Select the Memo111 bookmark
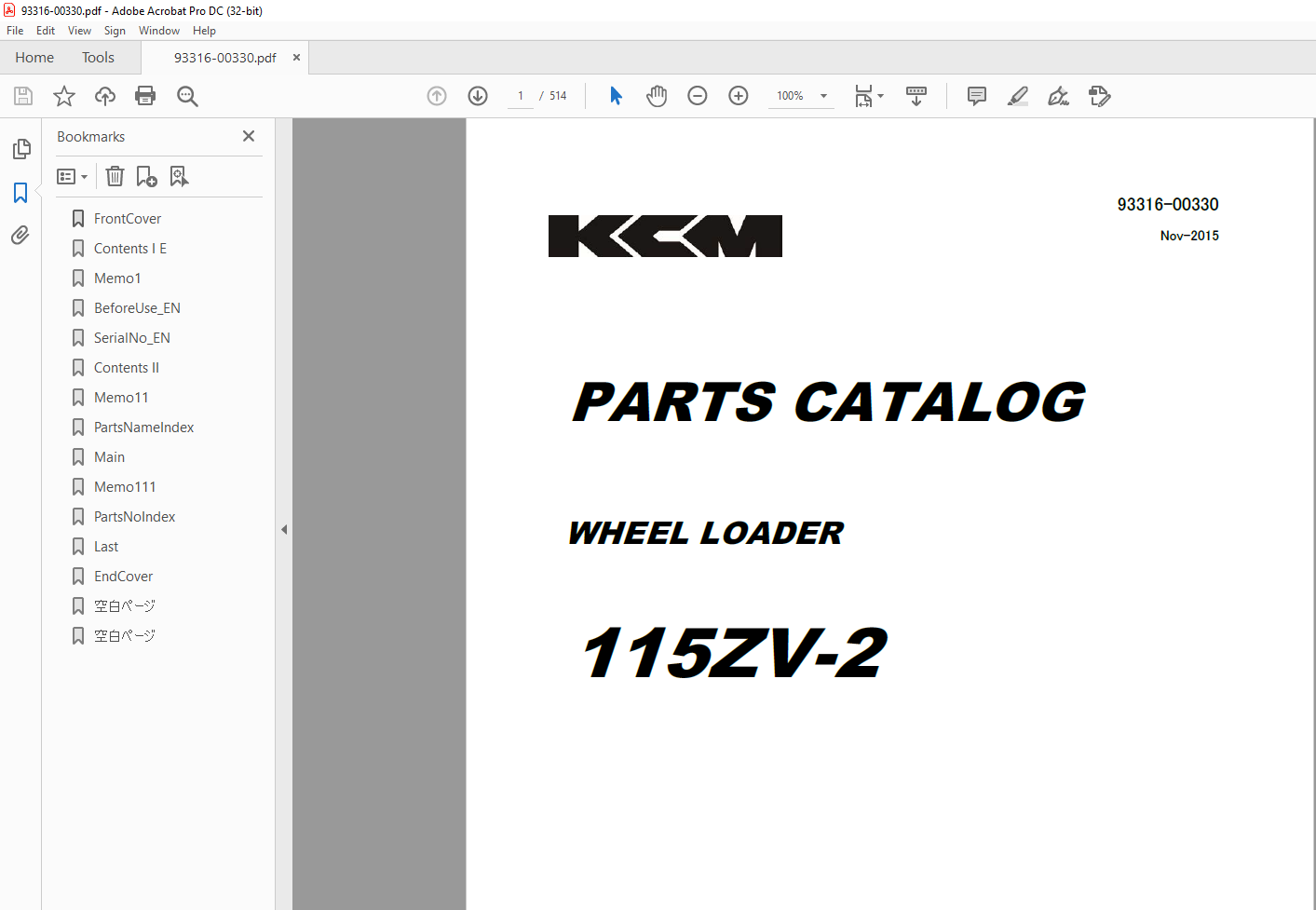 pyautogui.click(x=125, y=487)
